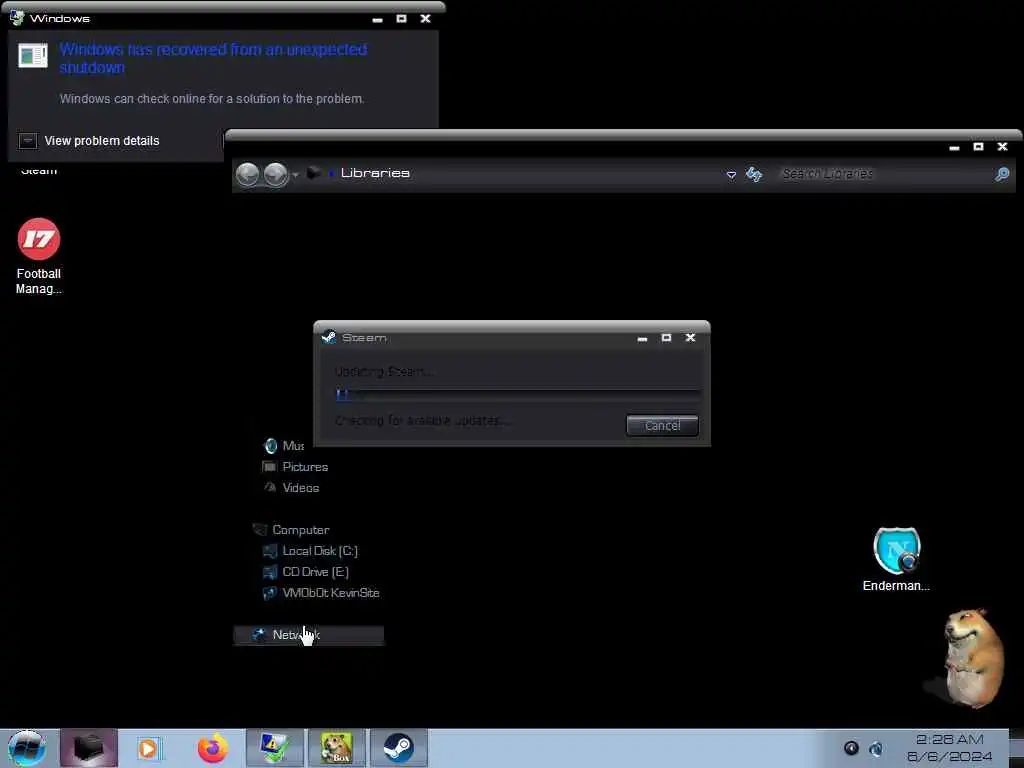
Task: Open recent pages dropdown beside forward arrow
Action: click(296, 174)
